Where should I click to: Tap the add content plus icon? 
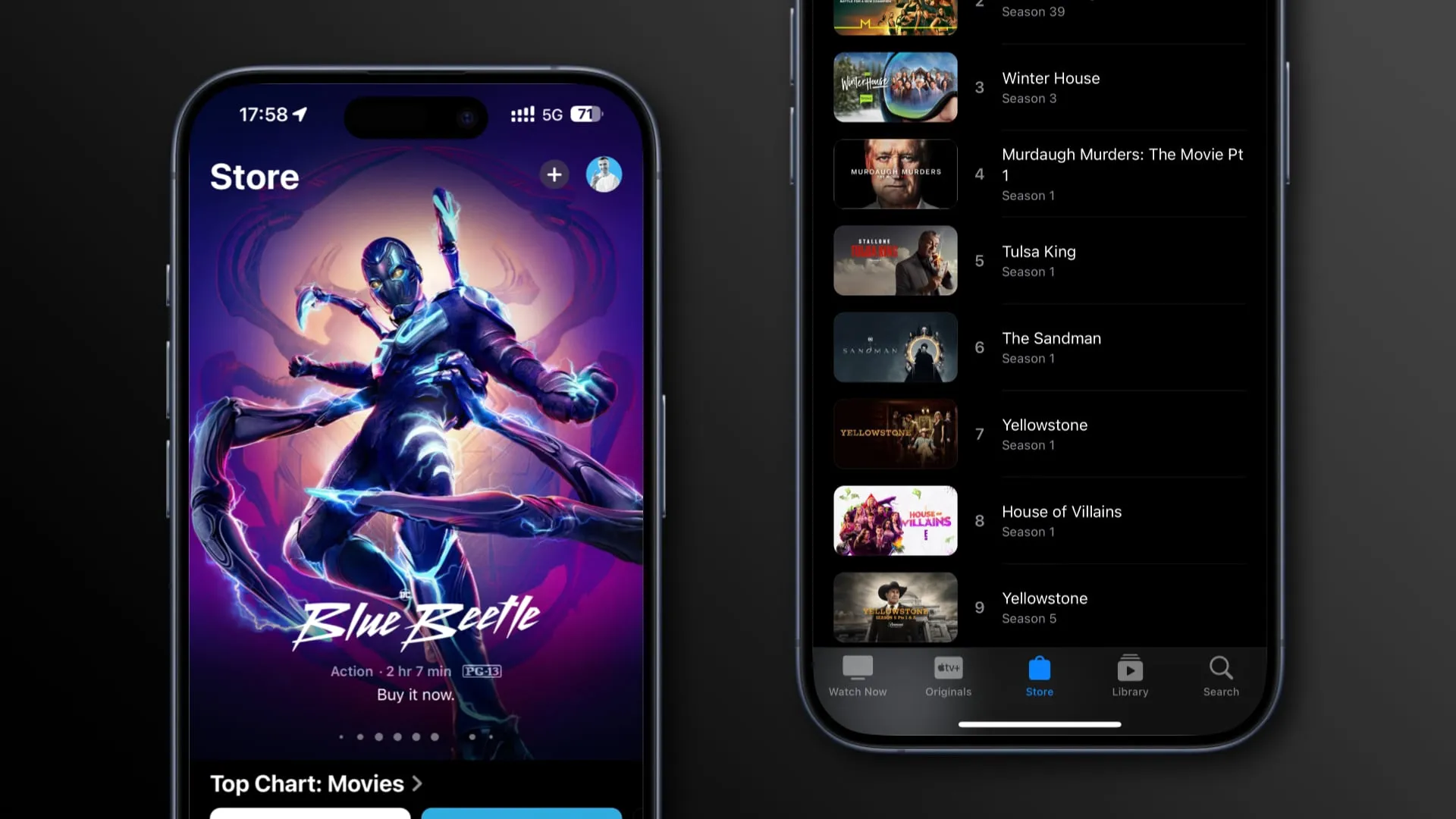[554, 175]
